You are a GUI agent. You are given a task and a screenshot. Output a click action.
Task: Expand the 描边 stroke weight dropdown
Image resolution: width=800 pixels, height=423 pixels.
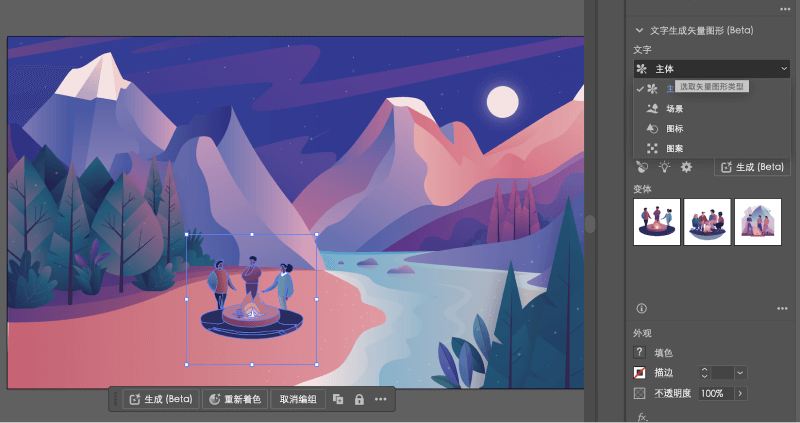(x=741, y=373)
